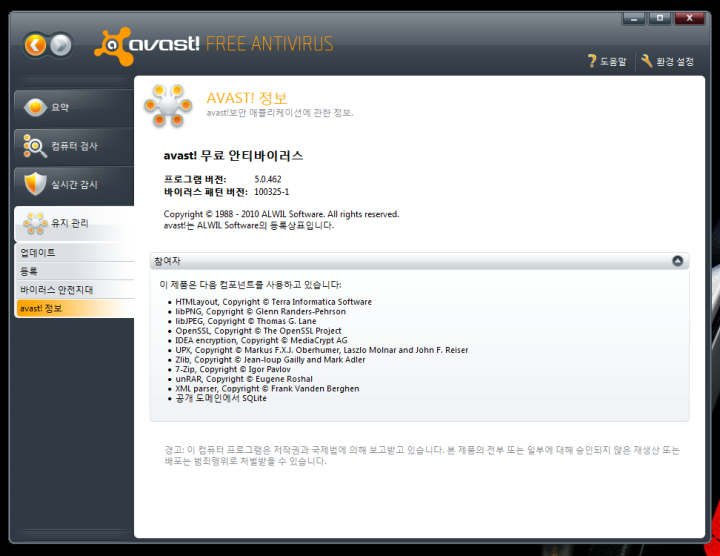This screenshot has width=720, height=556.
Task: Open settings via the wrench icon
Action: (647, 61)
